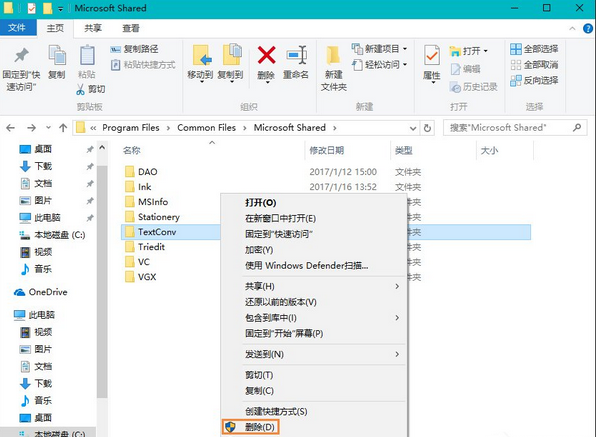Select the Triedit folder
597x437 pixels.
tap(145, 247)
